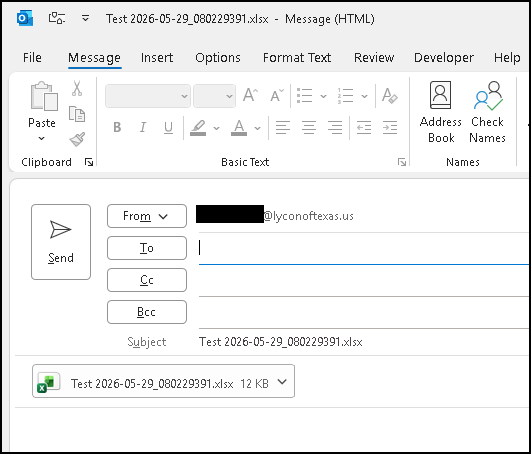Click the Center align icon

[309, 128]
